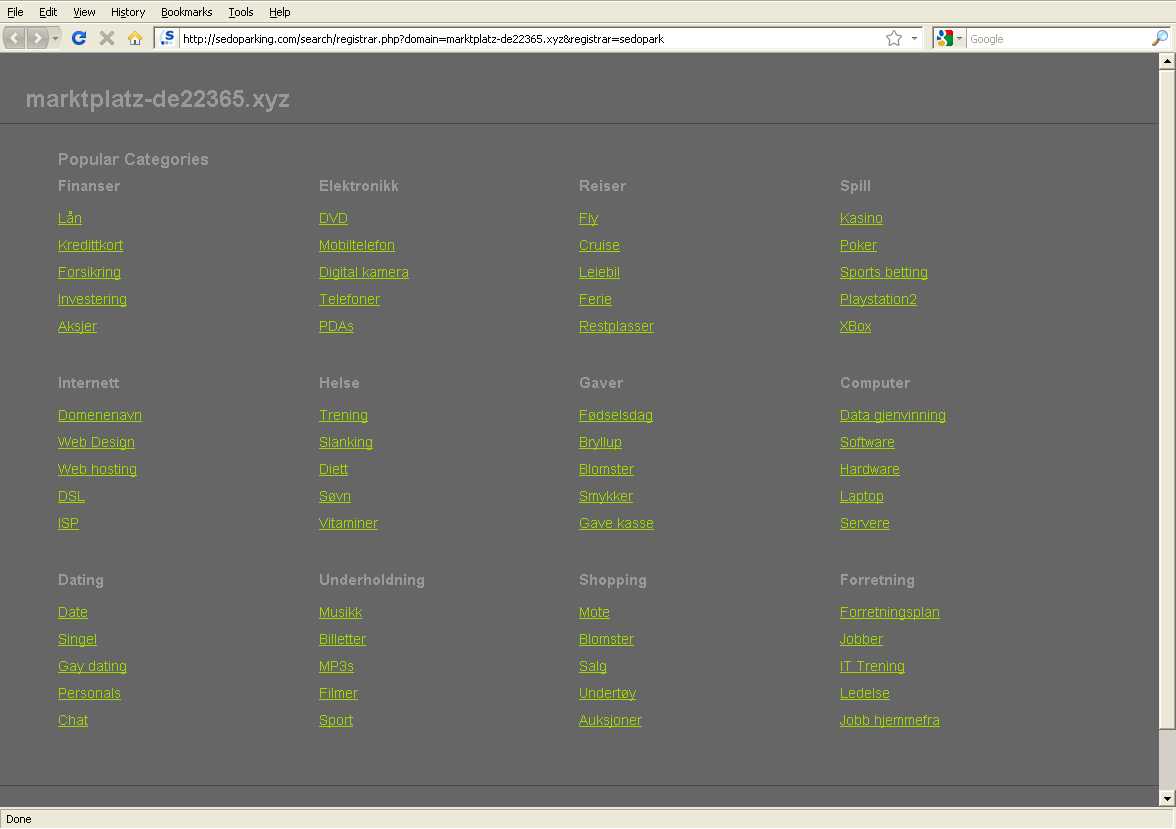The height and width of the screenshot is (829, 1176).
Task: Click the site favicon in address bar
Action: pos(168,38)
